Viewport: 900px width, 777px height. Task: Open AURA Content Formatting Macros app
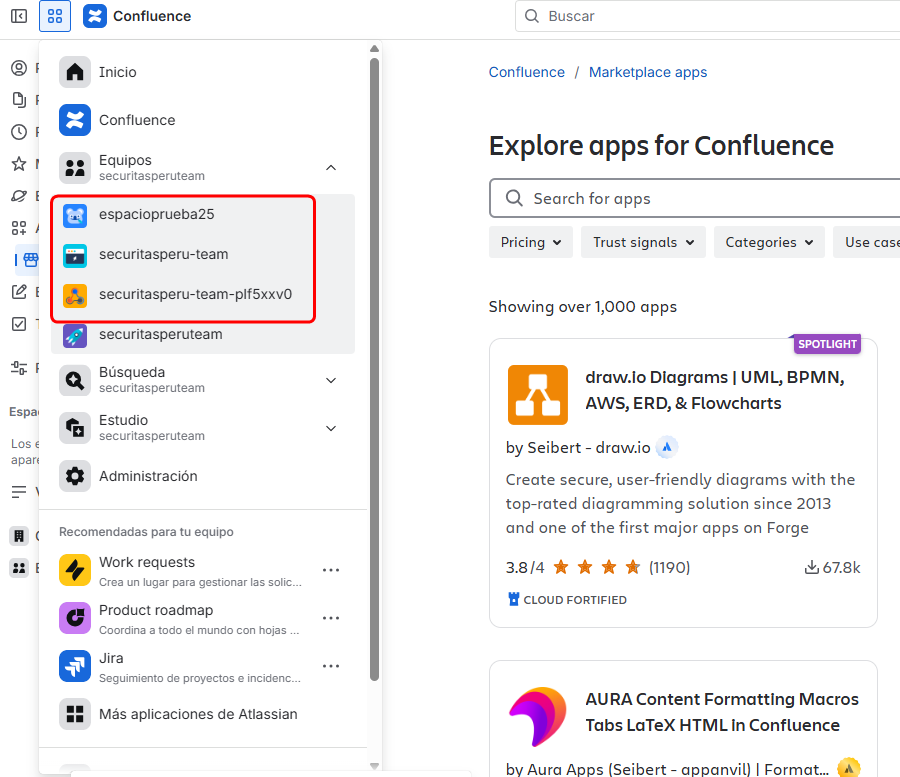tap(721, 712)
